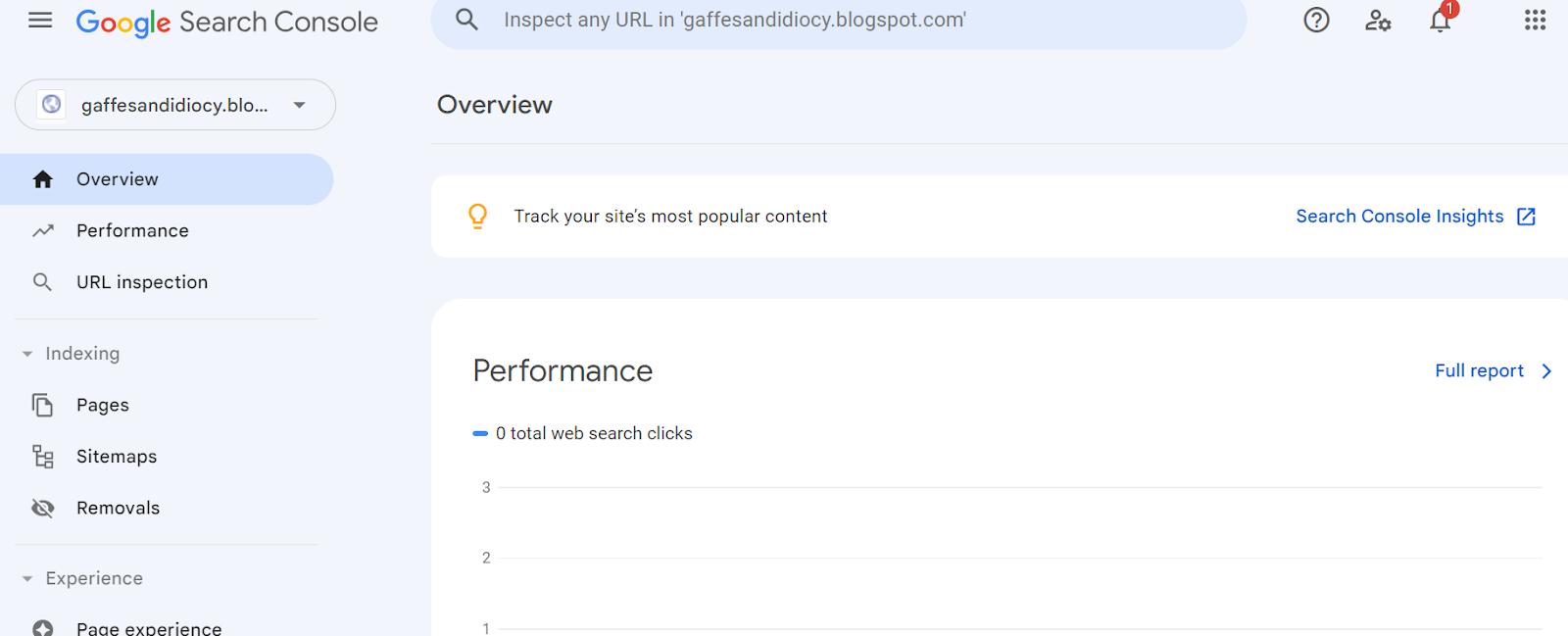Screen dimensions: 1568x636
Task: Open the hamburger main menu
Action: (x=40, y=21)
